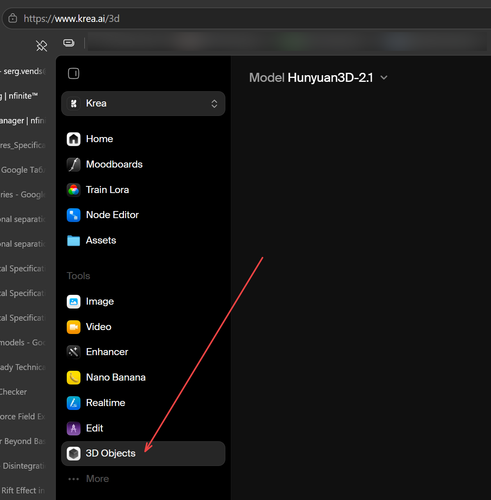
Task: Click the Moodboards icon
Action: pyautogui.click(x=74, y=164)
